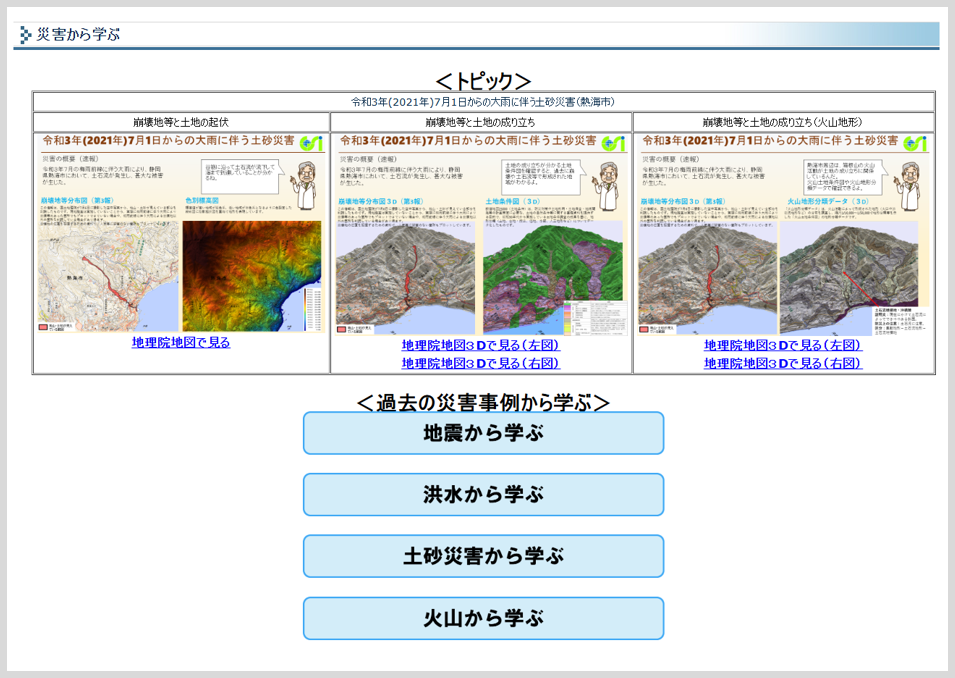This screenshot has width=955, height=678.
Task: Open 地理院地図3Dで見る(右図) under 土地の成り立ち
Action: click(x=481, y=363)
